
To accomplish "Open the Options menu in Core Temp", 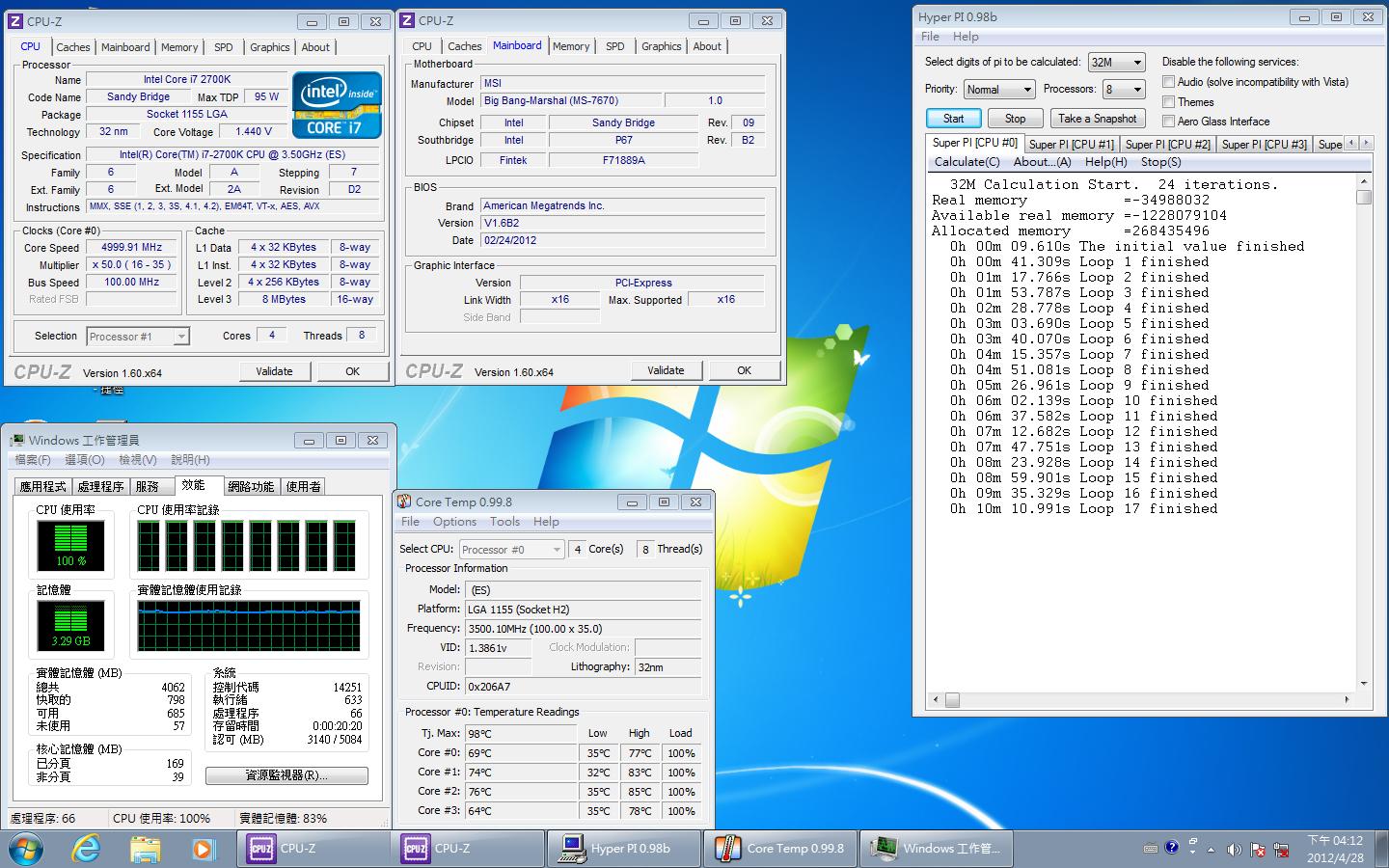I will [454, 522].
